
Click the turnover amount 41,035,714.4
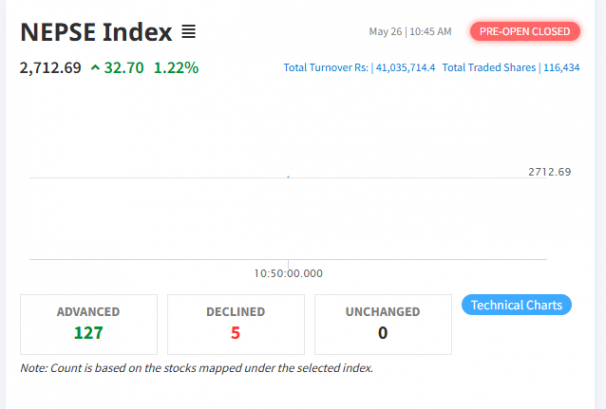[405, 68]
